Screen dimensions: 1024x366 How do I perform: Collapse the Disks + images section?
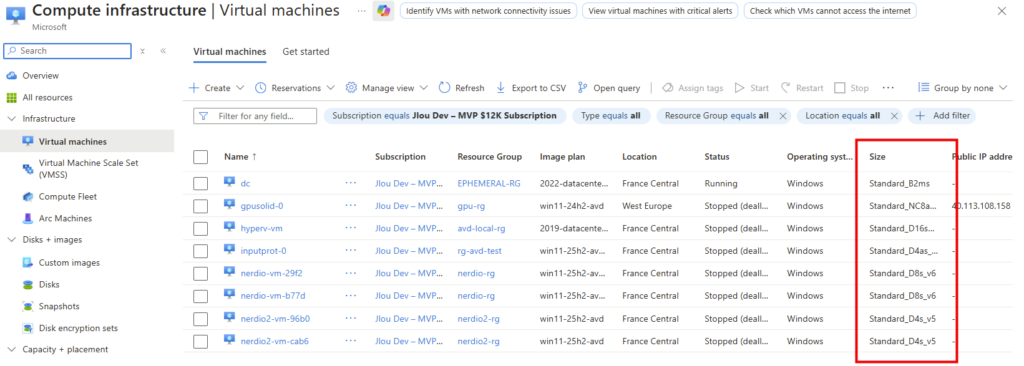click(x=12, y=240)
